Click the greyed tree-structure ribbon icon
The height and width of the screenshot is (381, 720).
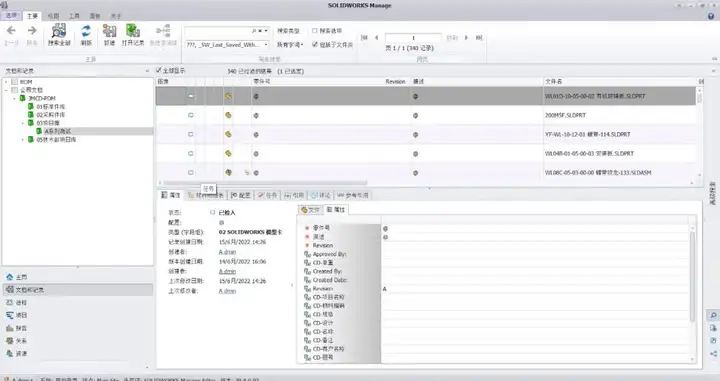pos(163,31)
